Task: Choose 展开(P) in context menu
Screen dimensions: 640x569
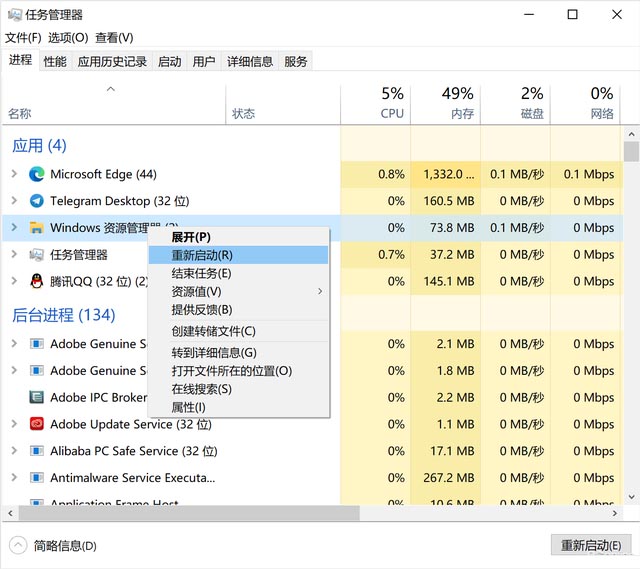Action: (x=238, y=237)
